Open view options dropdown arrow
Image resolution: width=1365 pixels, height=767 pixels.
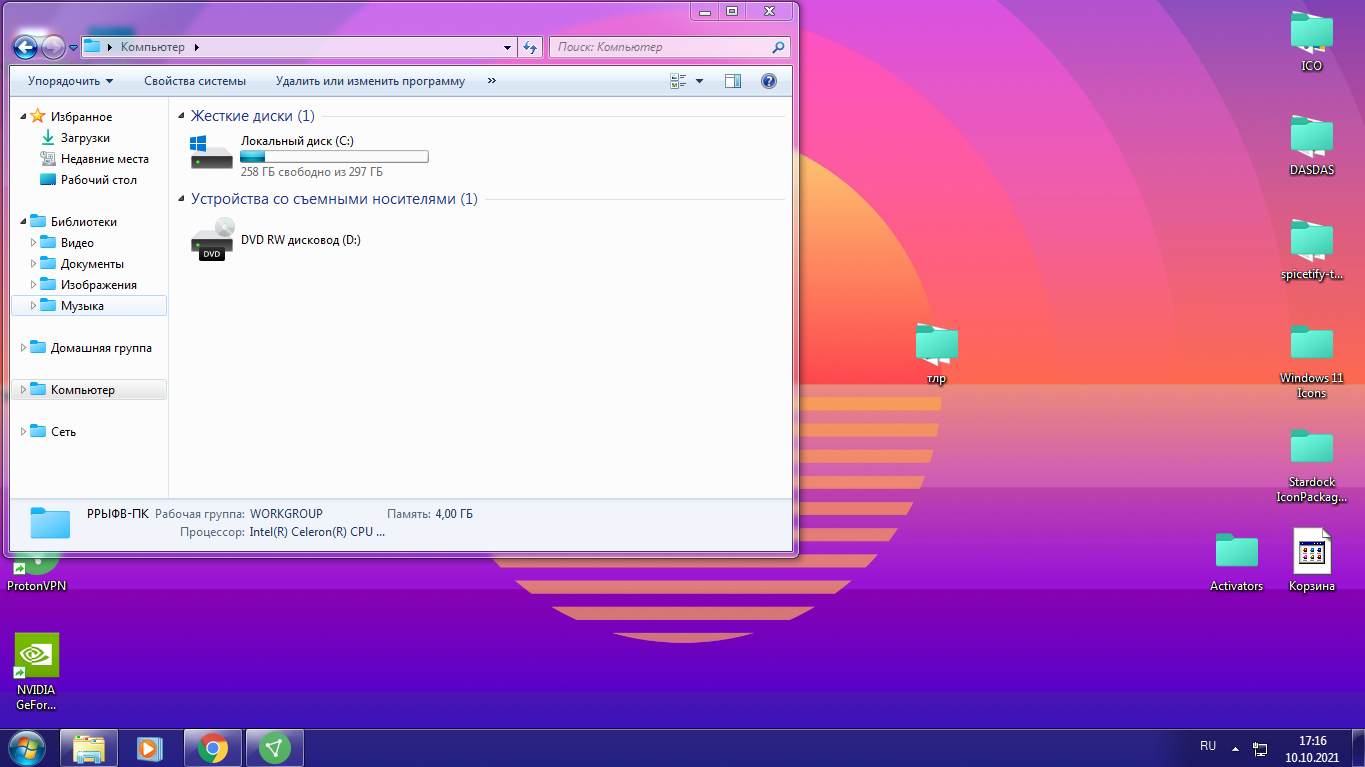[x=699, y=81]
